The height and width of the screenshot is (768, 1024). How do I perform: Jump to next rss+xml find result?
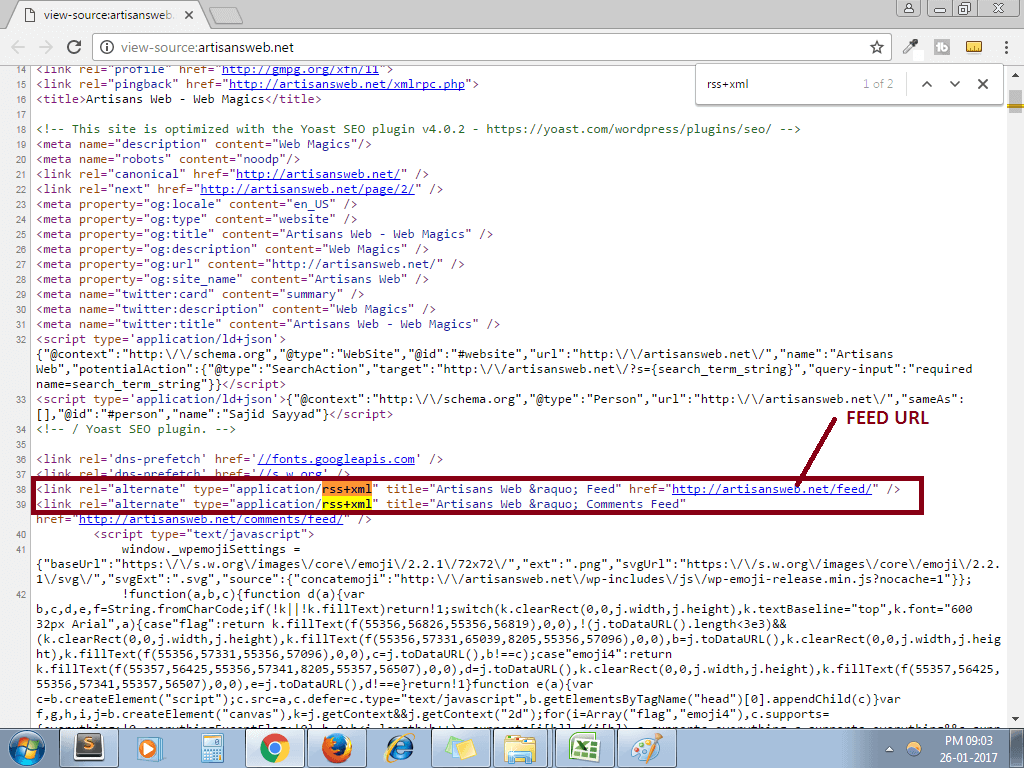[x=955, y=84]
